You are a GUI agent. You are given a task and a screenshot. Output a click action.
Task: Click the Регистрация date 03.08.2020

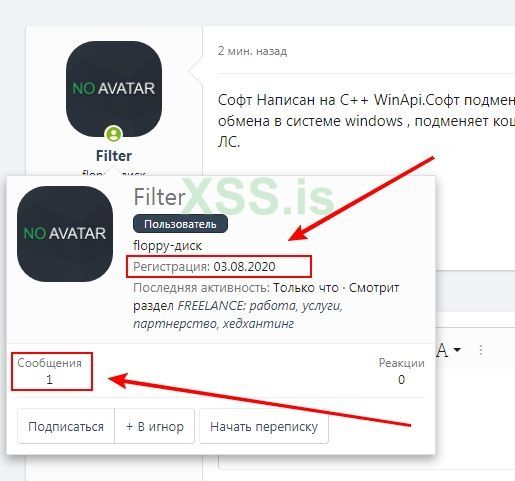tap(244, 266)
